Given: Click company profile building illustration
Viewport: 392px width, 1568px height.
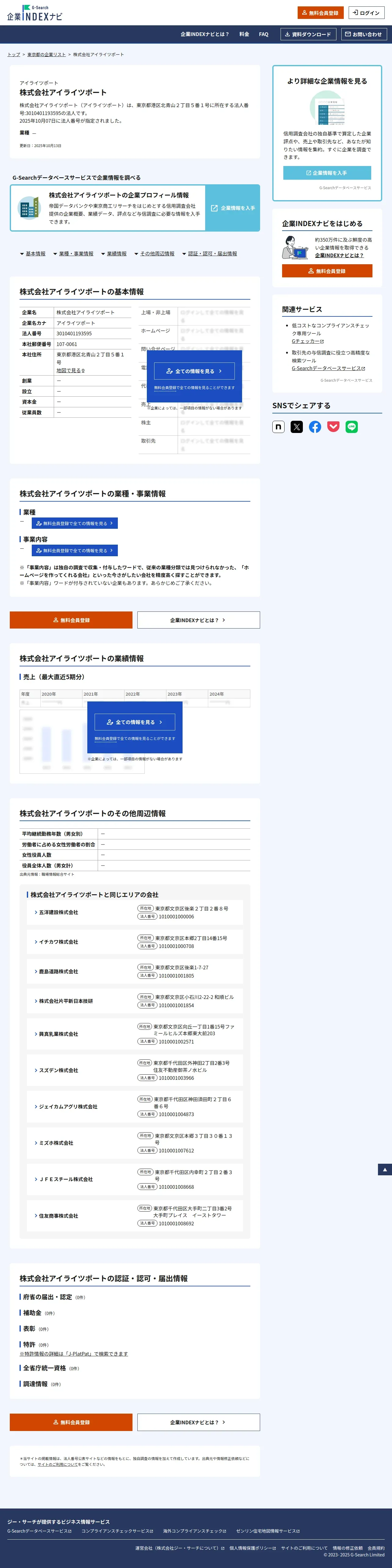Looking at the screenshot, I should click(29, 208).
